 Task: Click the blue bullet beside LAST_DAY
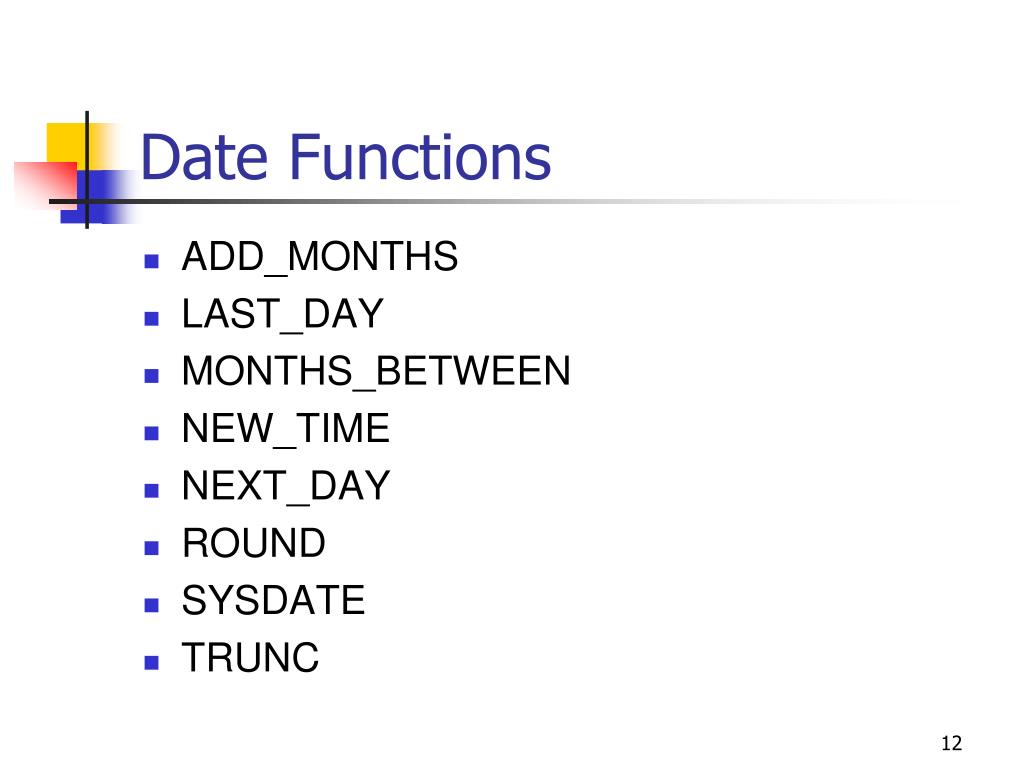click(x=152, y=319)
